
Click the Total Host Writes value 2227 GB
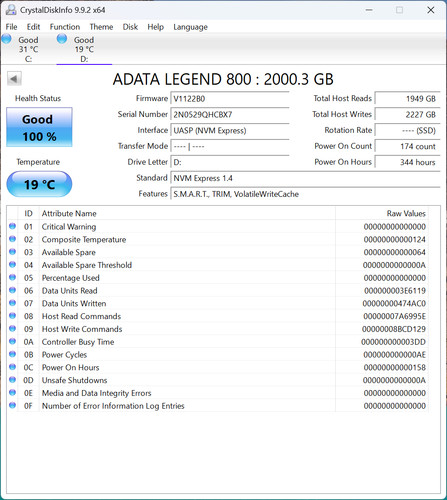(x=407, y=115)
